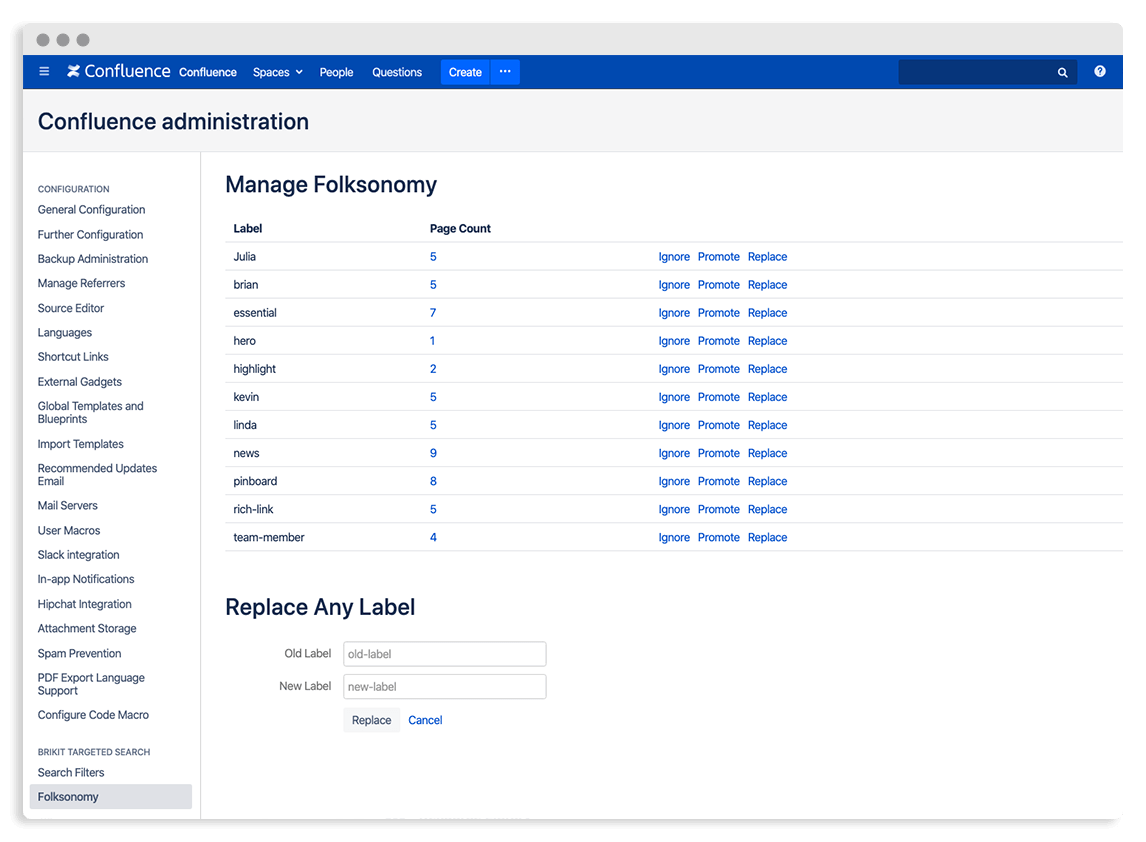Viewport: 1146px width, 842px height.
Task: Ignore the rich-link label
Action: point(674,509)
